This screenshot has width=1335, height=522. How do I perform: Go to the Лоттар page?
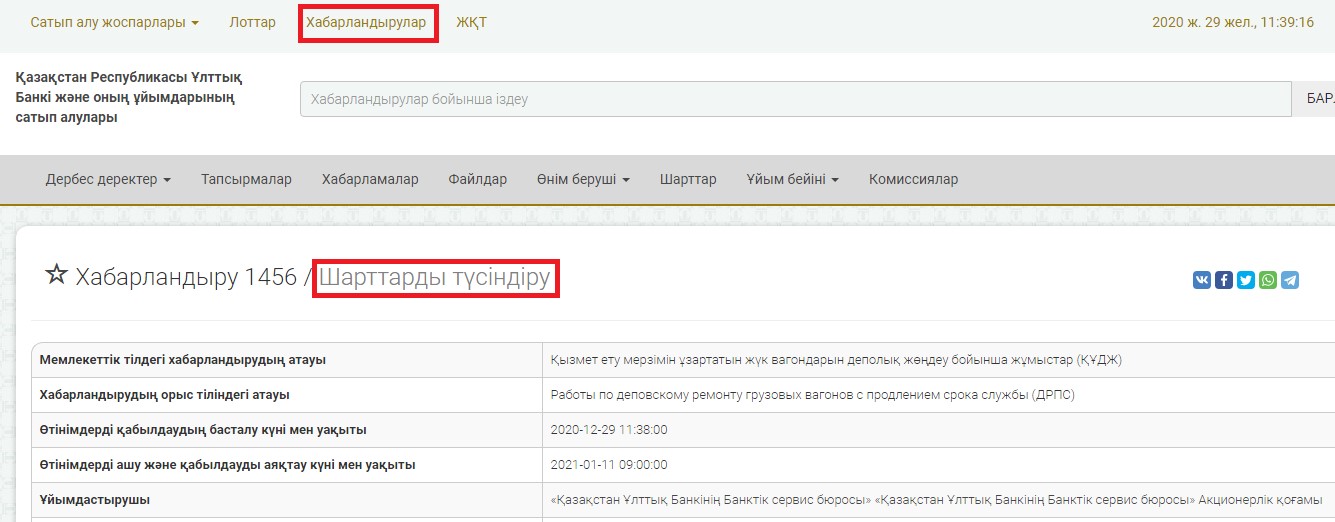[252, 22]
